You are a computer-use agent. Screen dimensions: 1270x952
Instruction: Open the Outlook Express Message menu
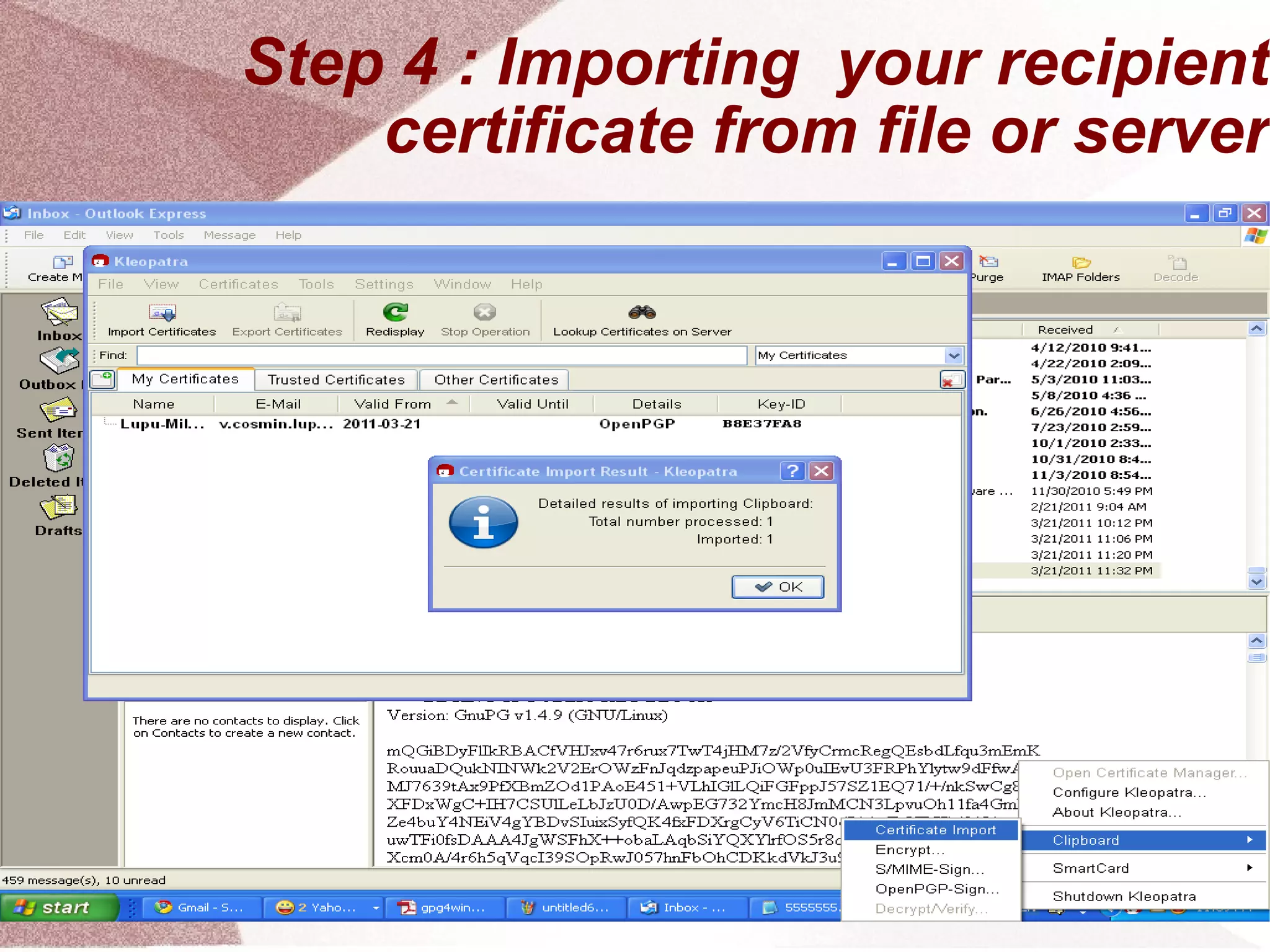pyautogui.click(x=229, y=235)
